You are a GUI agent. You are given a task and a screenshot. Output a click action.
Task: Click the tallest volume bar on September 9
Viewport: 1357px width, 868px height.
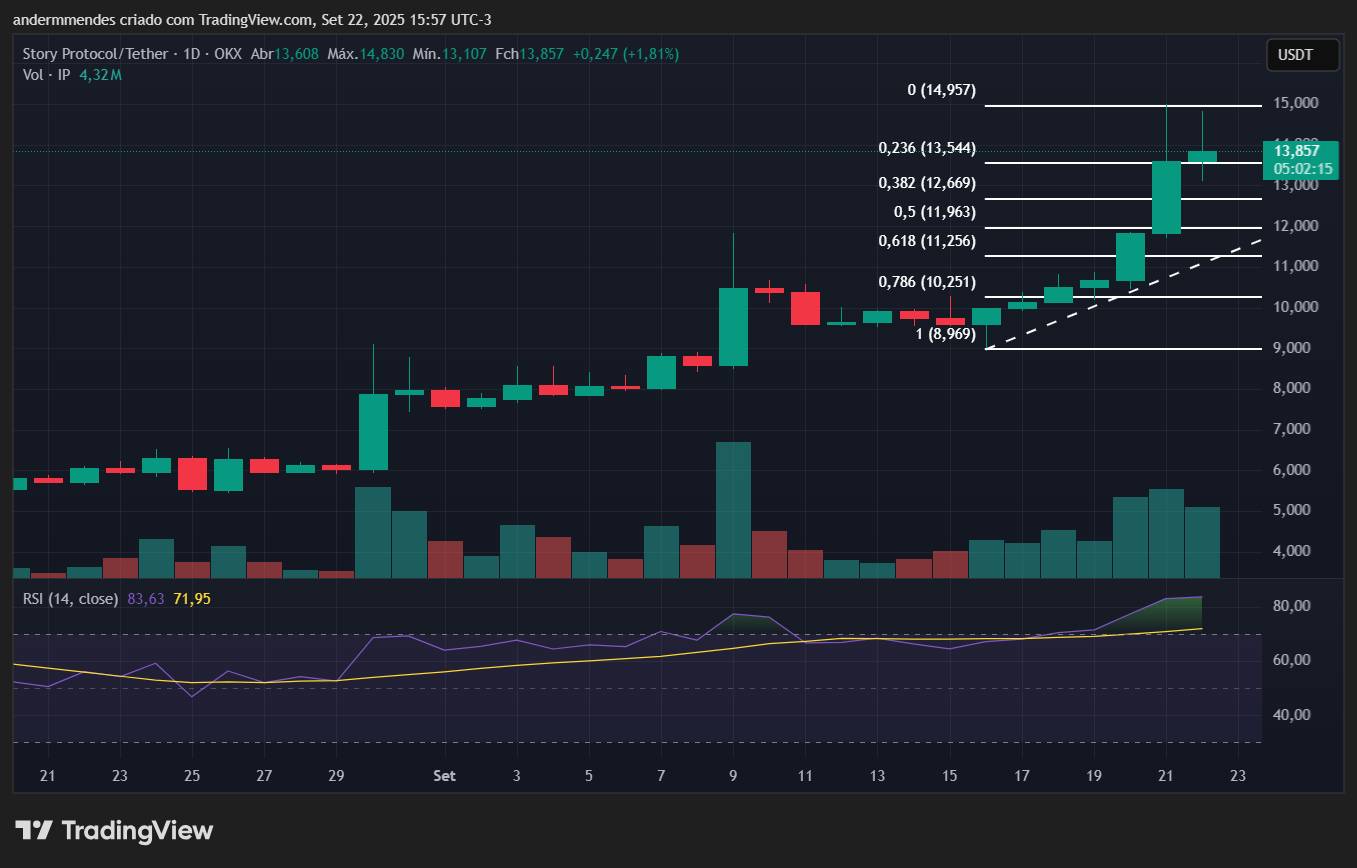(733, 510)
